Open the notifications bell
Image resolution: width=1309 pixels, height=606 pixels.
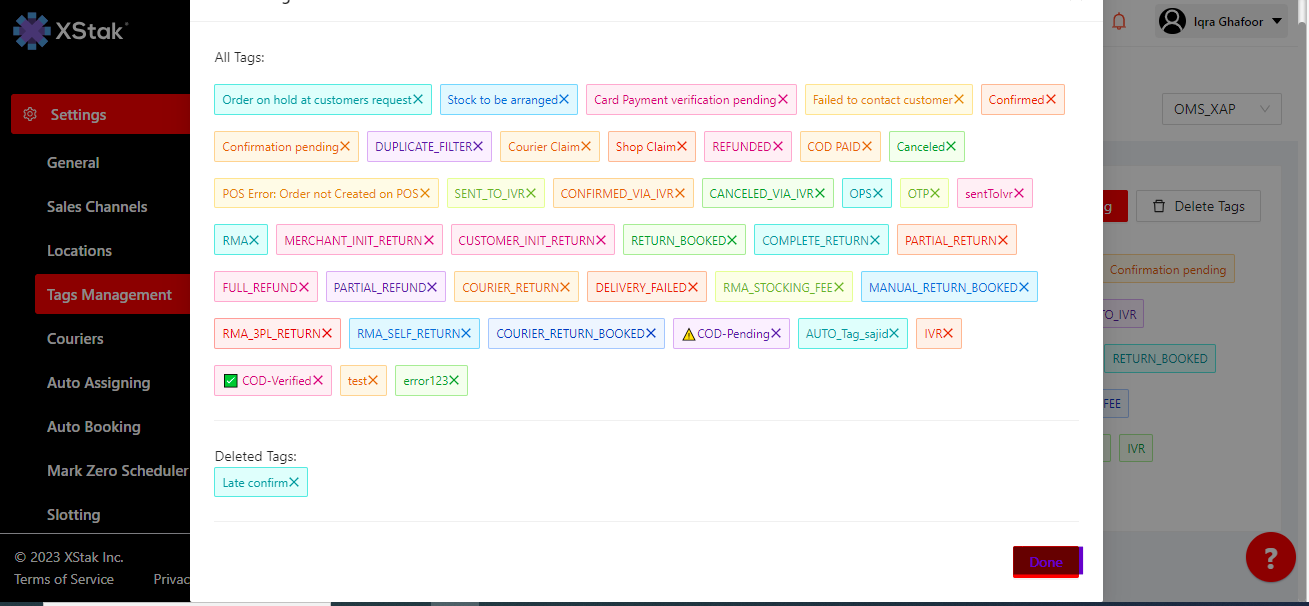(x=1119, y=21)
